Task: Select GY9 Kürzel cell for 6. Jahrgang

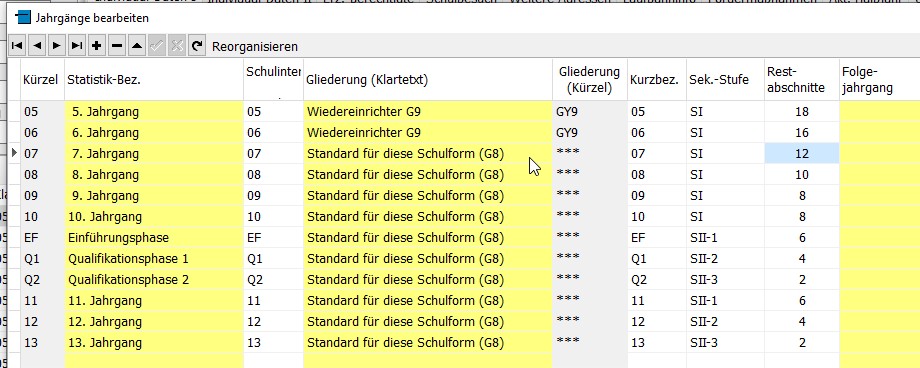Action: (590, 133)
